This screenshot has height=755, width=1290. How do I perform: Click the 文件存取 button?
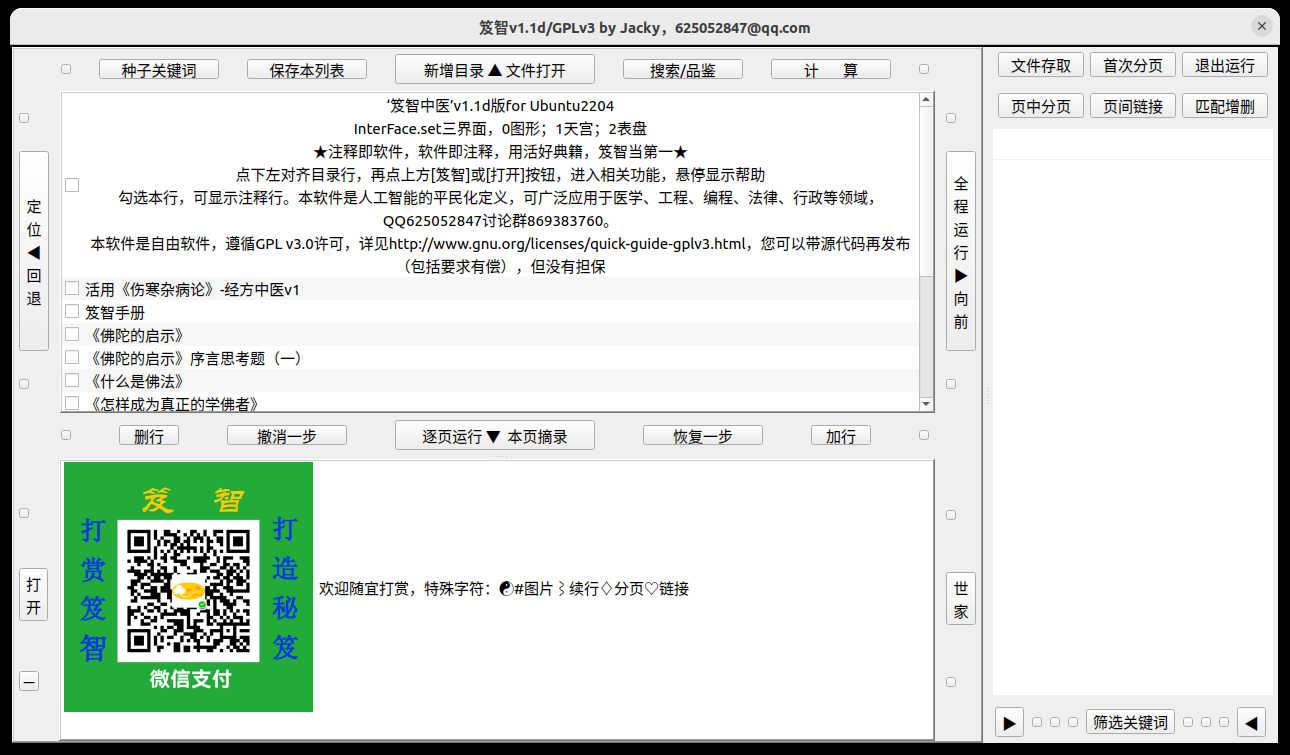coord(1041,65)
